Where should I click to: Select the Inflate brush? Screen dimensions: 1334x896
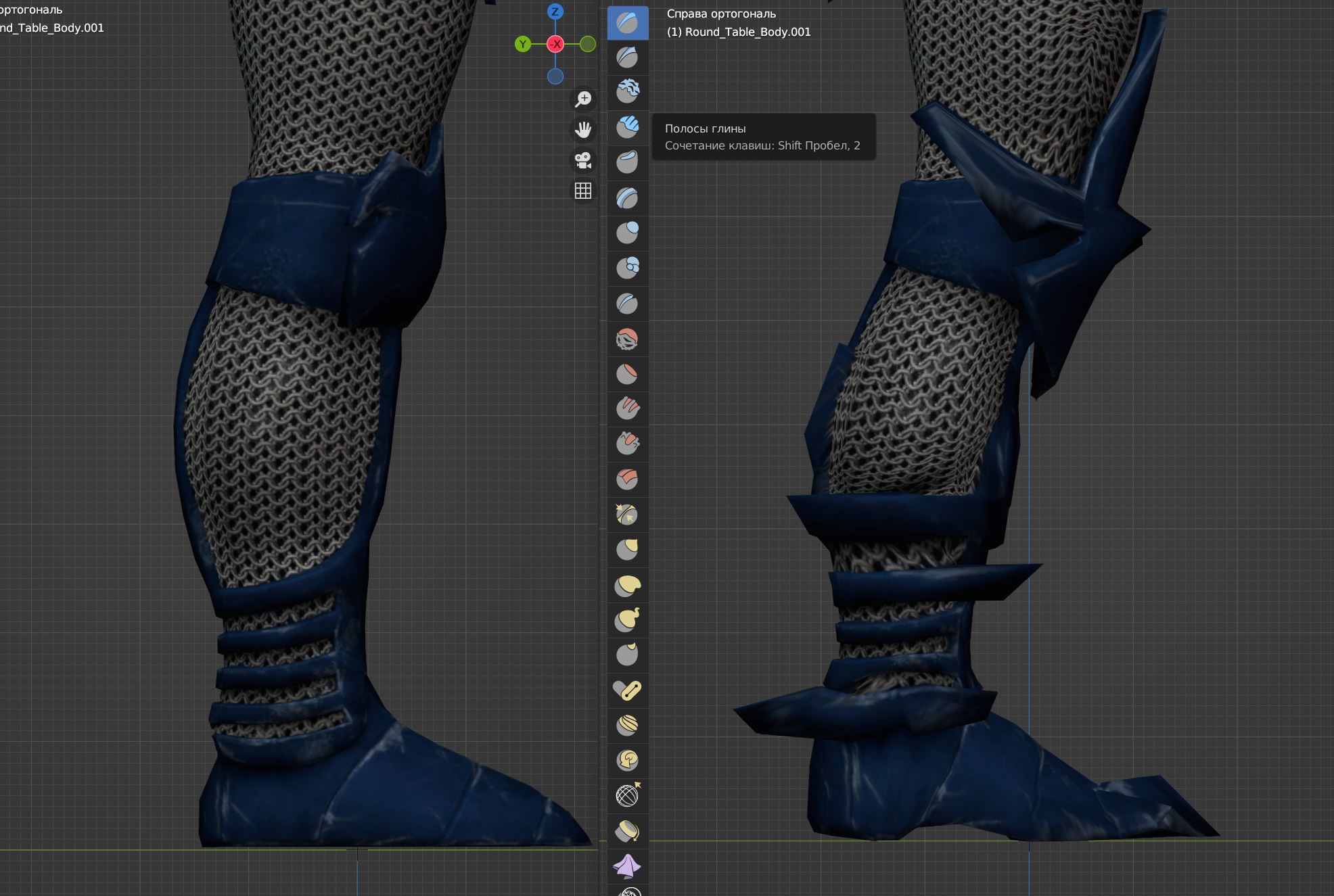[x=627, y=233]
